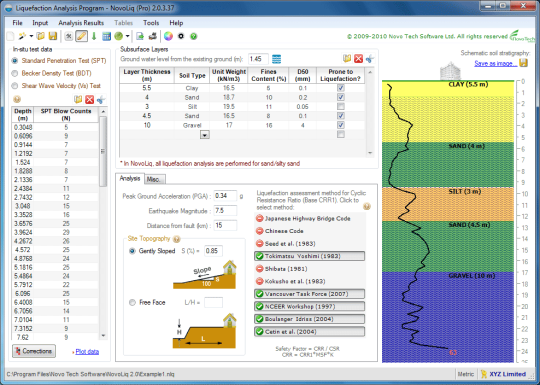Switch to the Misc. tab
Viewport: 540px width, 385px height.
(x=154, y=179)
